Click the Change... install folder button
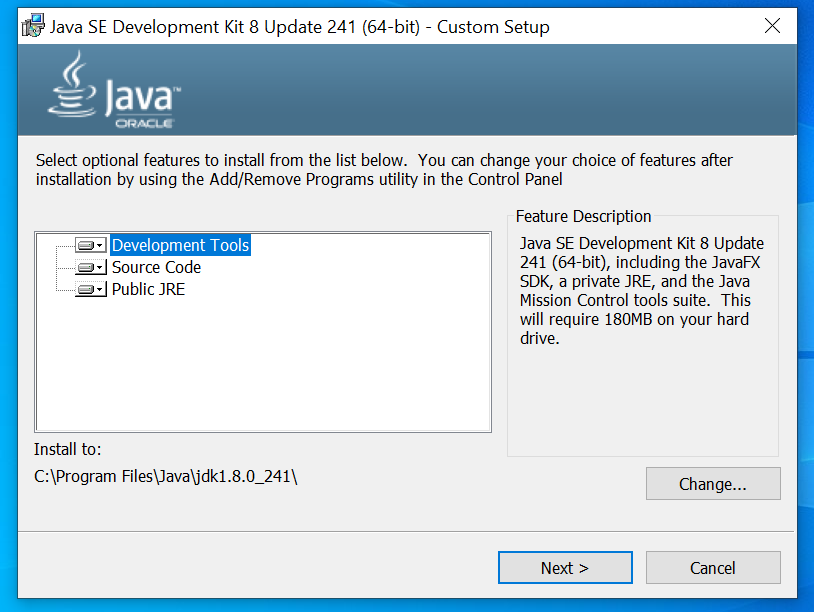This screenshot has width=814, height=612. pyautogui.click(x=713, y=484)
